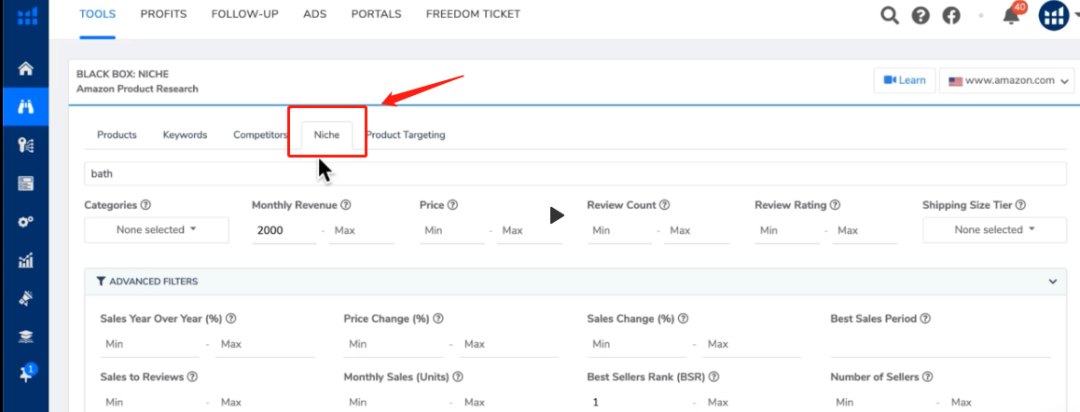1080x412 pixels.
Task: Open the binoculars research icon in sidebar
Action: pos(26,106)
